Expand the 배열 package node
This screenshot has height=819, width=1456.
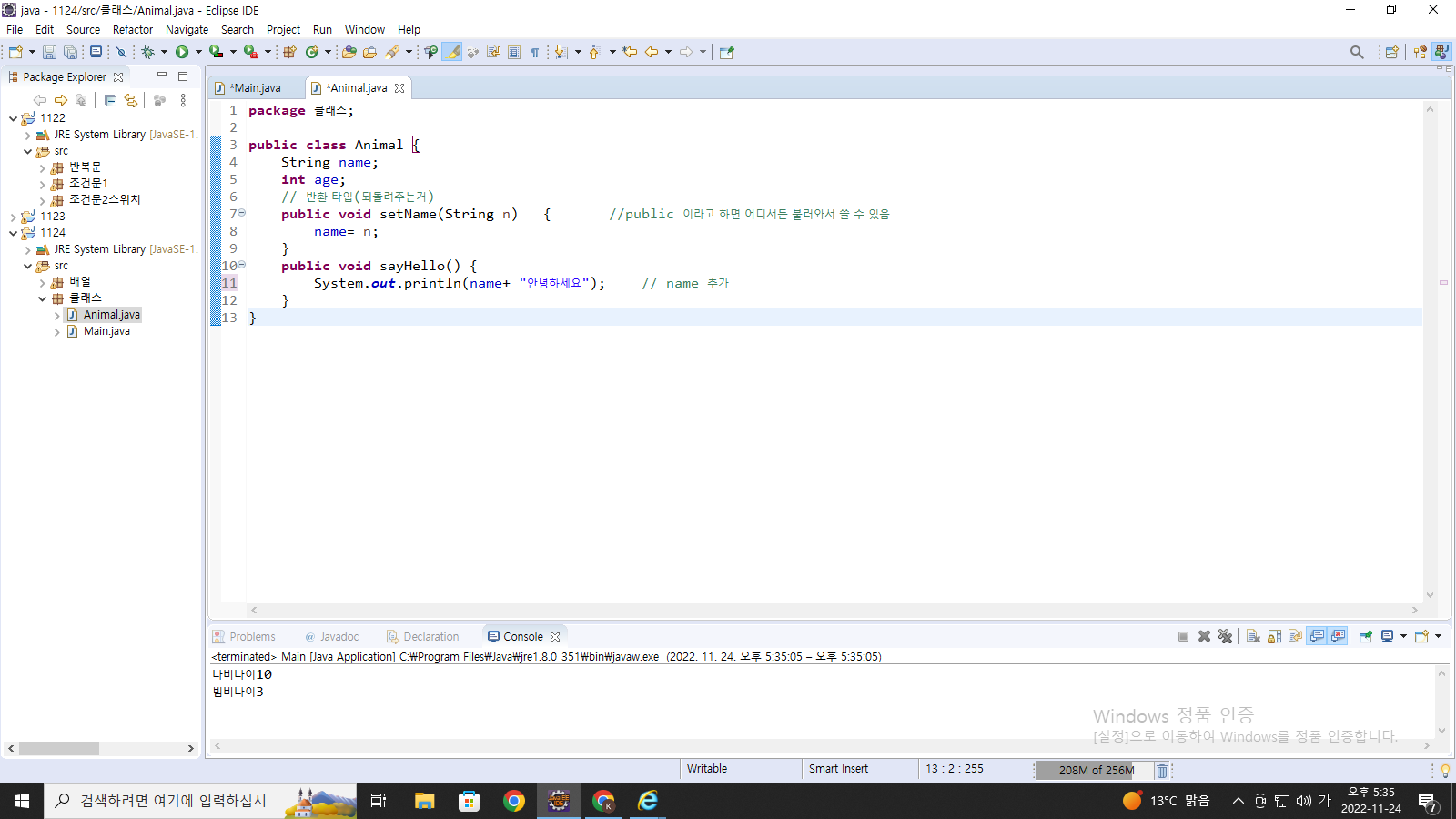(42, 282)
